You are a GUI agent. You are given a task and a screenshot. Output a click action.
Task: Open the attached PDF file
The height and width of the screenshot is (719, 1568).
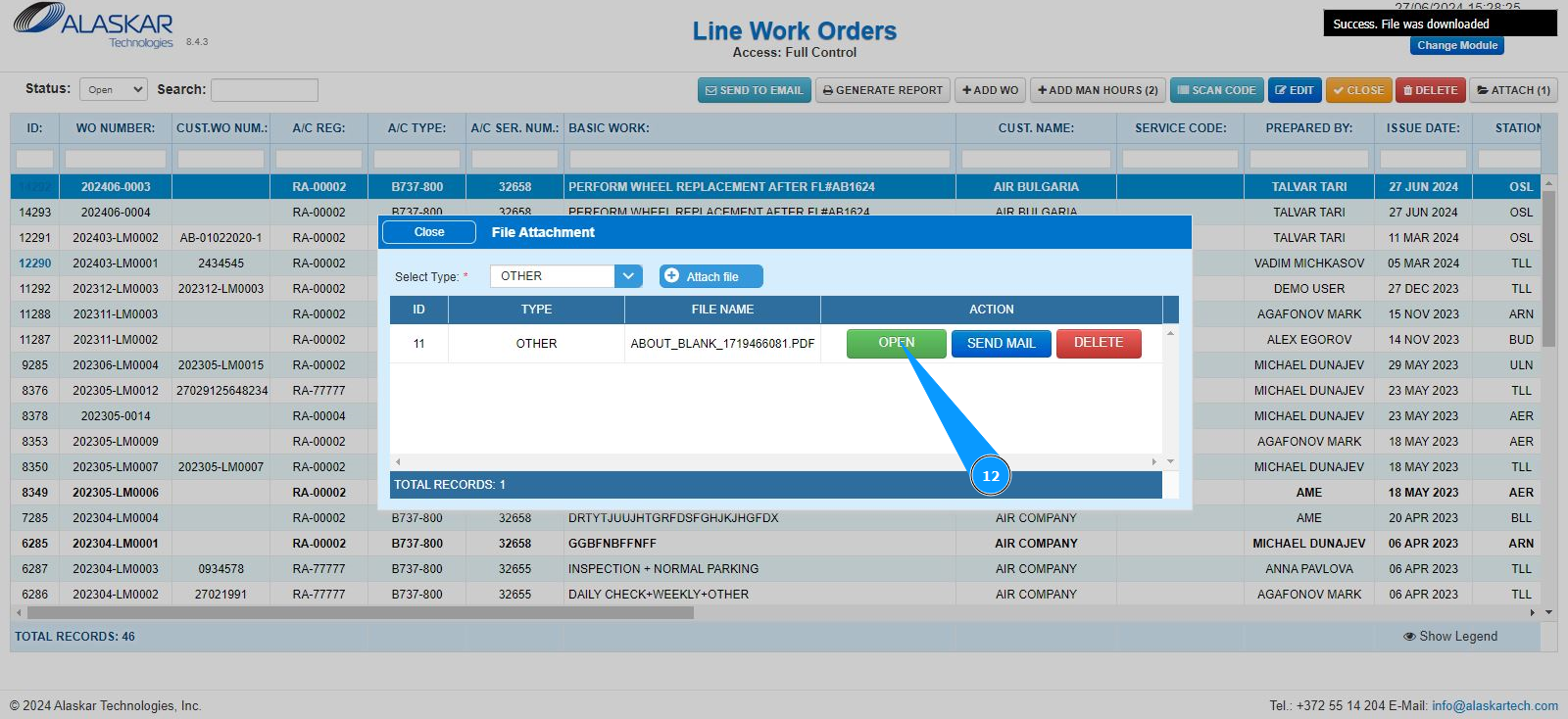(897, 343)
